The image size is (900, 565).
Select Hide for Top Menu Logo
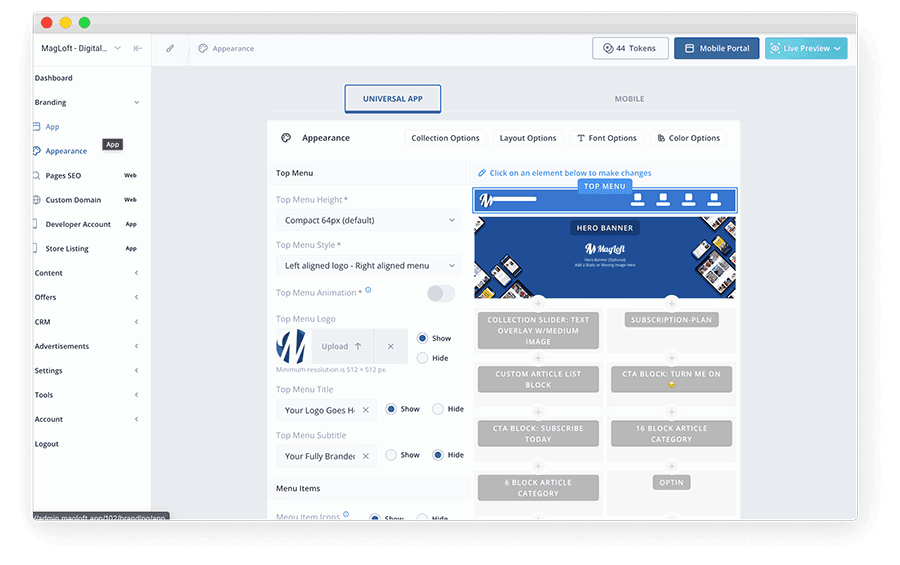coord(422,358)
